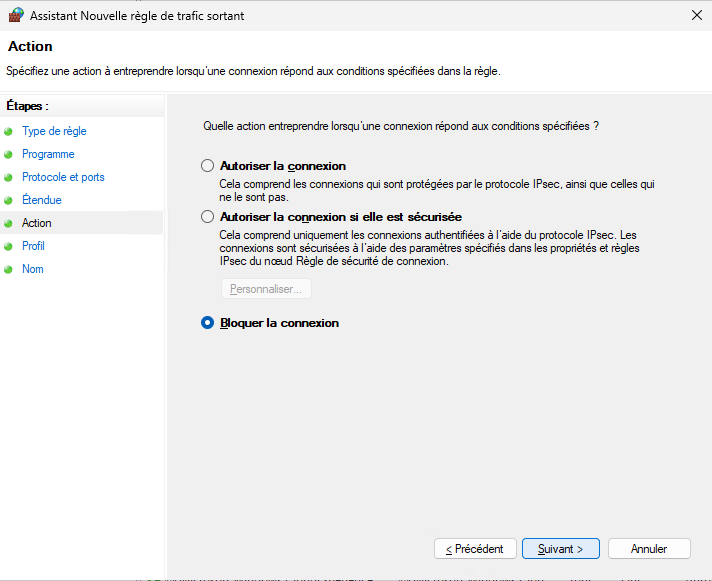Select the Autoriser la connexion radio button
Image resolution: width=712 pixels, height=581 pixels.
(x=208, y=166)
